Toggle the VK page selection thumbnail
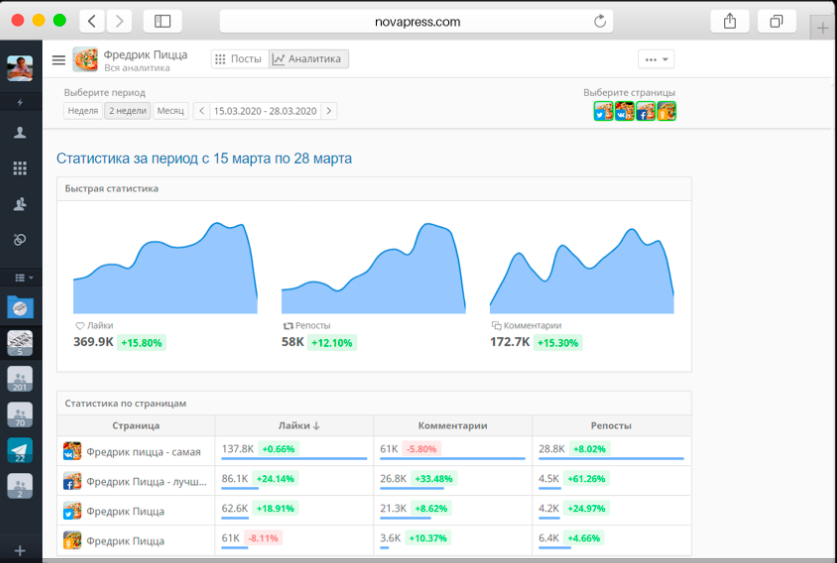 (x=624, y=111)
